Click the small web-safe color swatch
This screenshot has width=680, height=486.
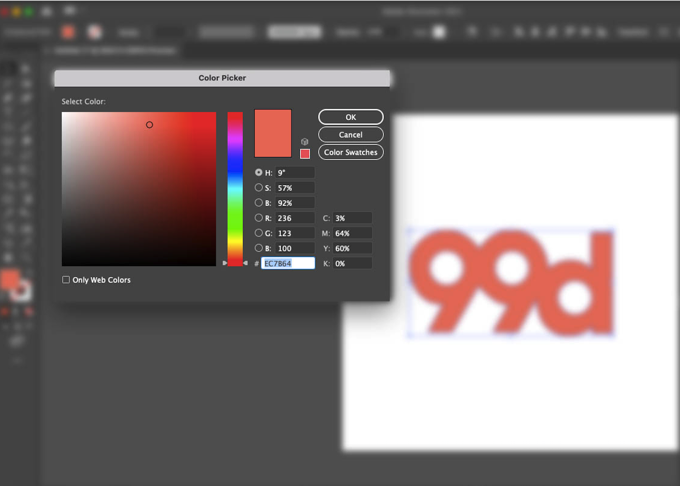click(305, 154)
